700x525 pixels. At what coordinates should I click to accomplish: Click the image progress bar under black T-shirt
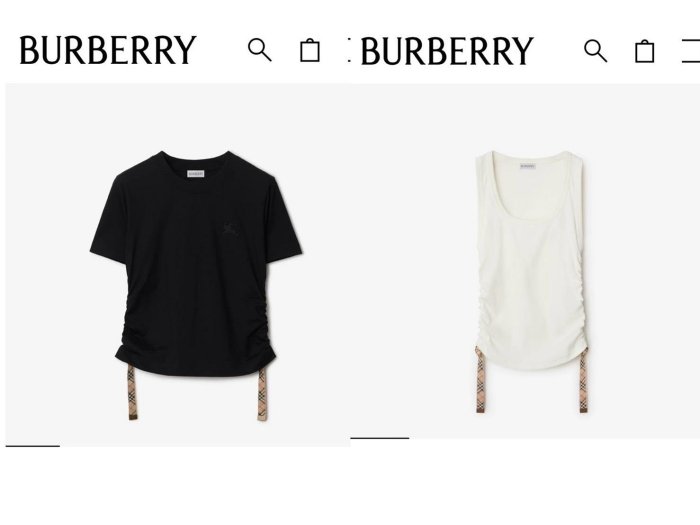pyautogui.click(x=33, y=446)
